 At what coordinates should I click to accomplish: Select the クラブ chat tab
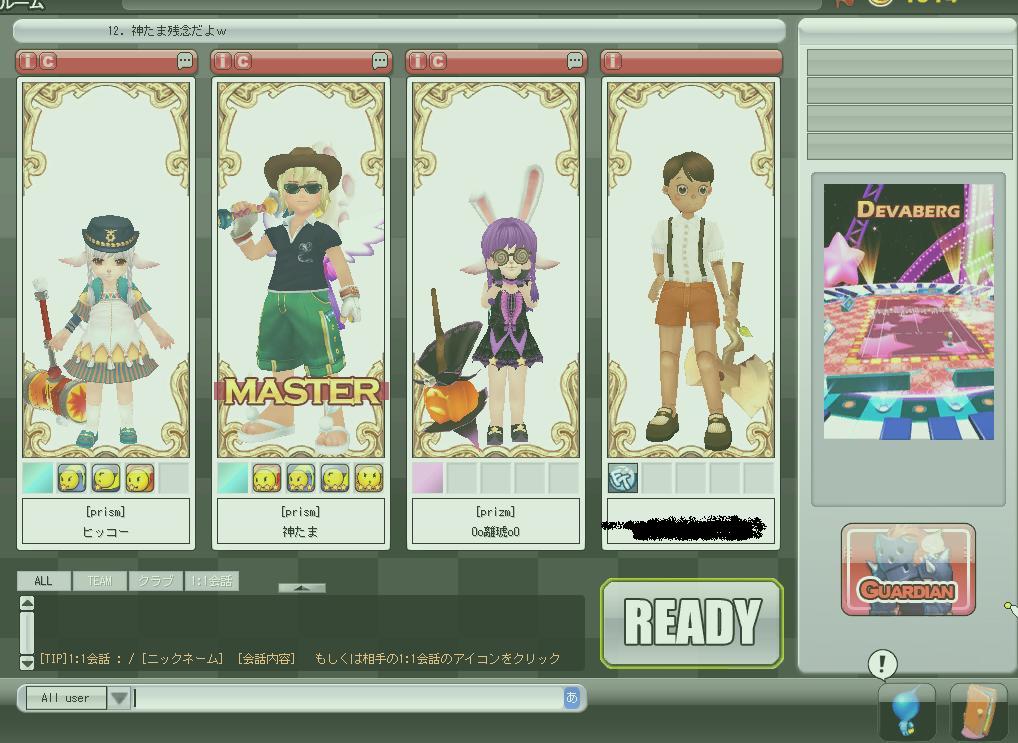coord(155,581)
